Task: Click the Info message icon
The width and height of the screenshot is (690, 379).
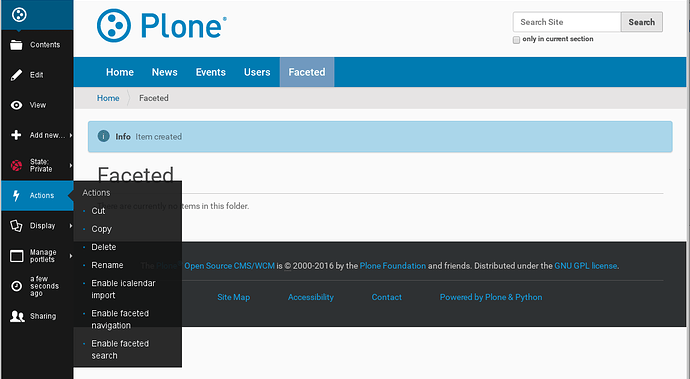Action: (x=103, y=136)
